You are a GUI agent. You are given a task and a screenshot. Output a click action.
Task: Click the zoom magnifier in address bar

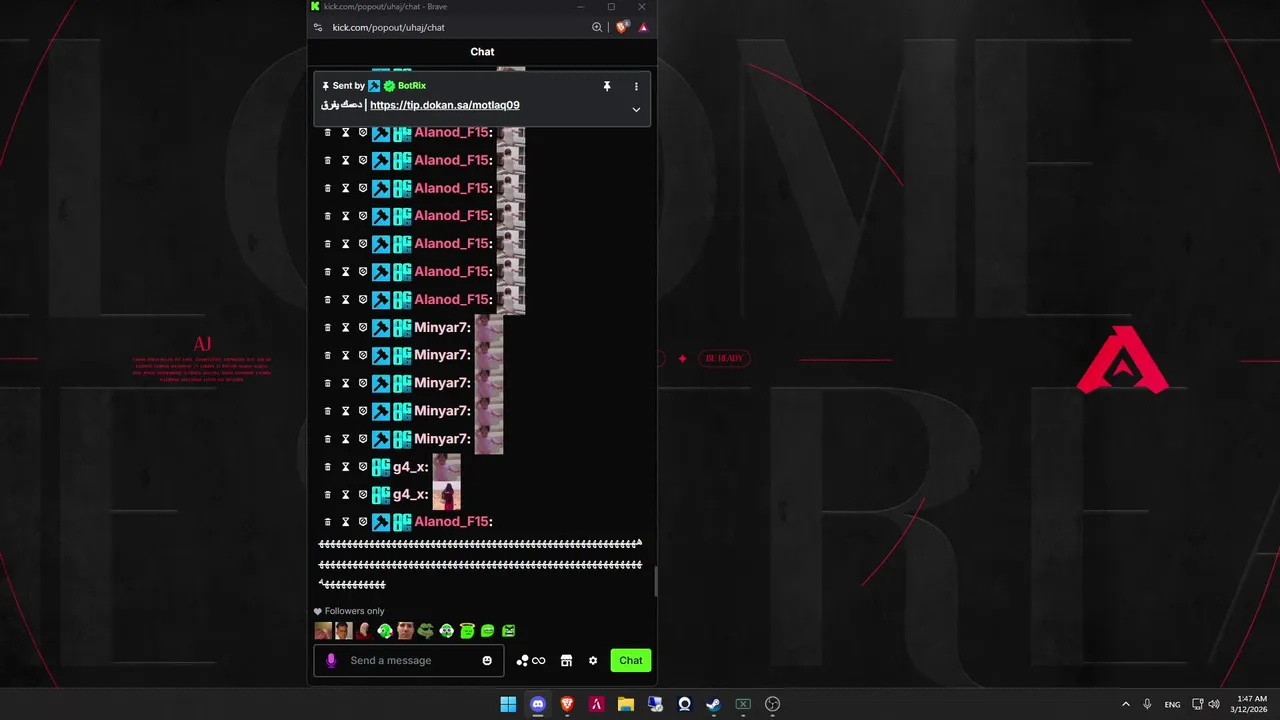597,28
